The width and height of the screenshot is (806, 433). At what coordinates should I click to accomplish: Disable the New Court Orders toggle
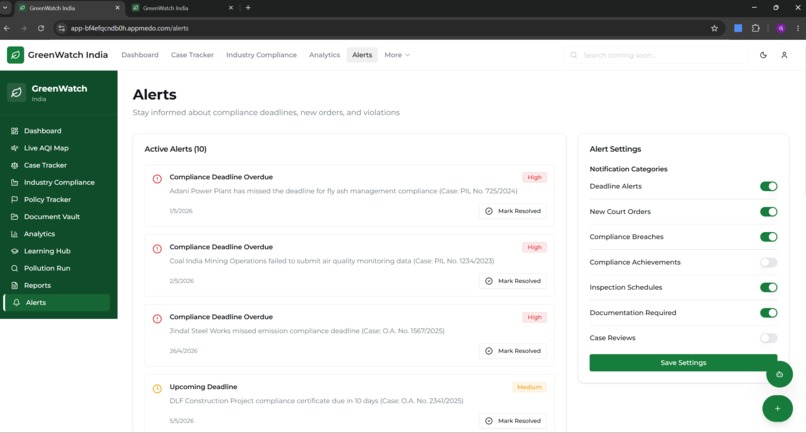[x=768, y=211]
